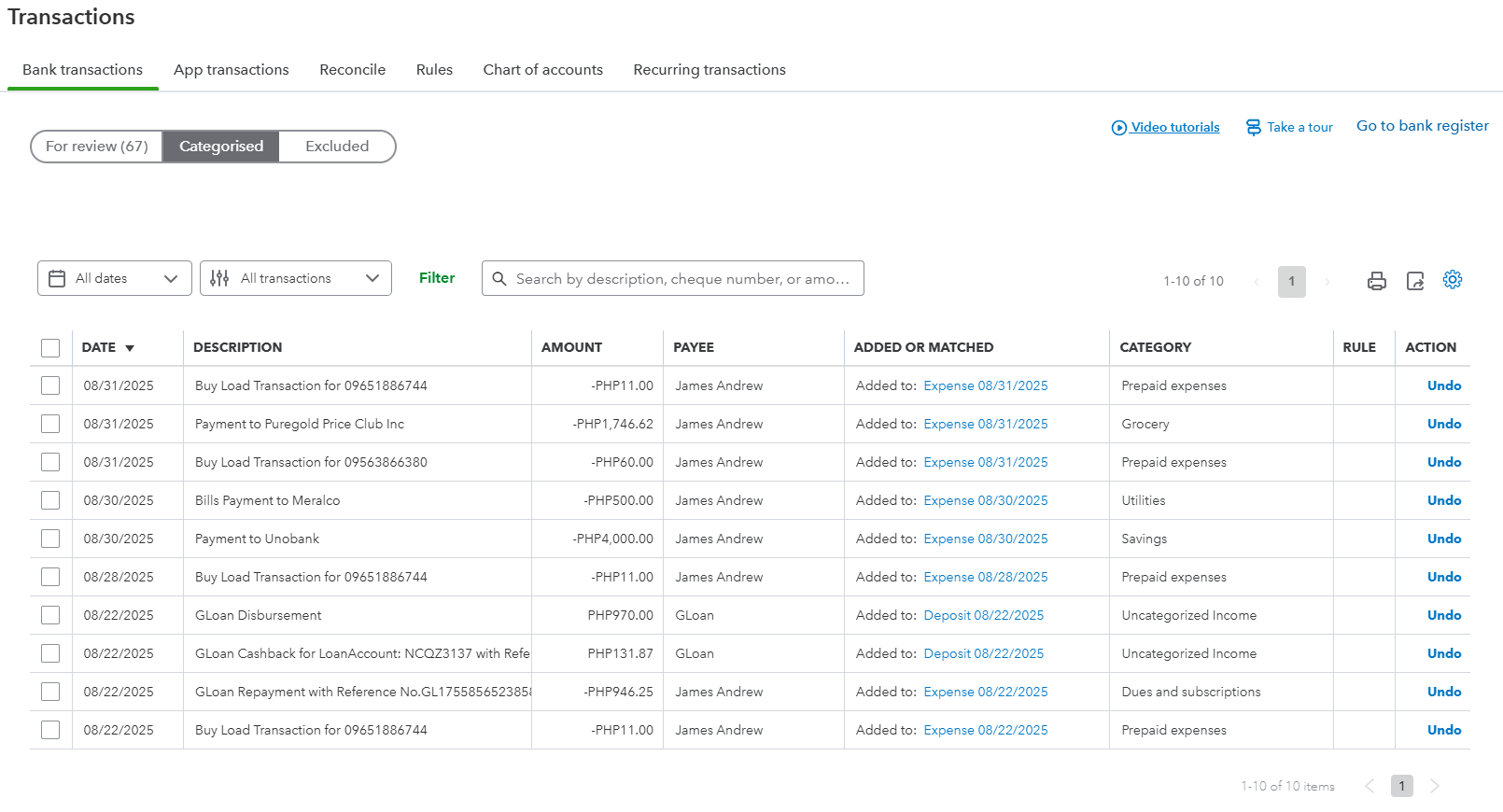
Task: Open table settings gear icon
Action: (x=1453, y=280)
